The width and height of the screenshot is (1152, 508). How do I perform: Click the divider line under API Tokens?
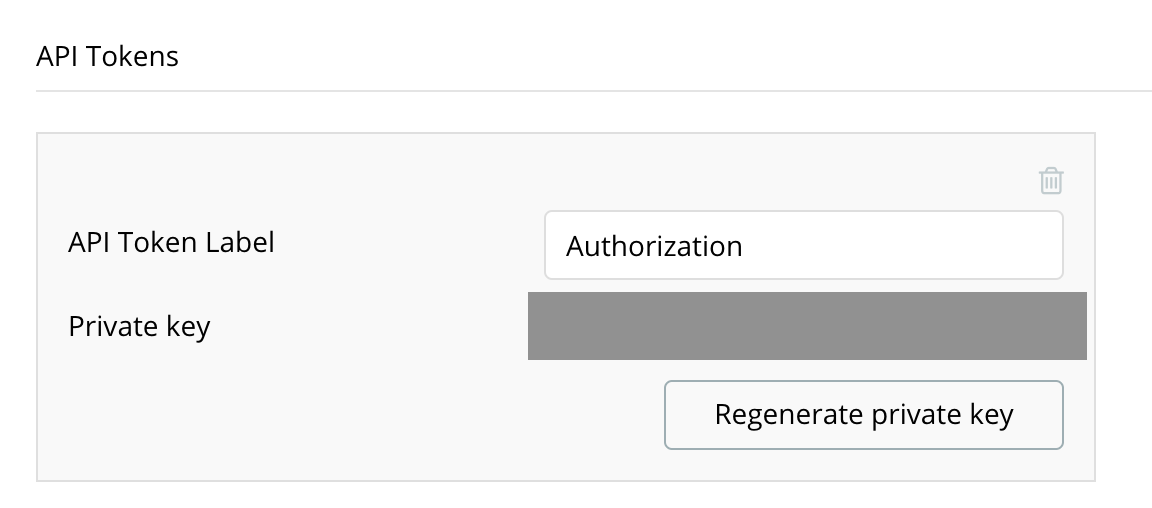tap(594, 91)
